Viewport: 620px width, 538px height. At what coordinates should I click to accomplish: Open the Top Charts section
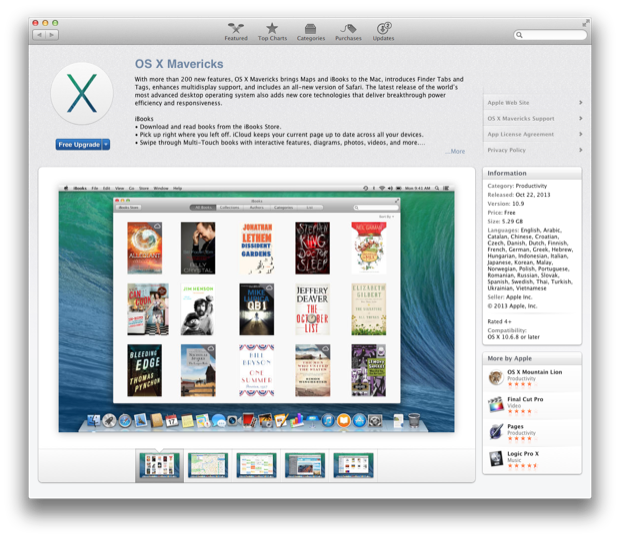(x=272, y=32)
